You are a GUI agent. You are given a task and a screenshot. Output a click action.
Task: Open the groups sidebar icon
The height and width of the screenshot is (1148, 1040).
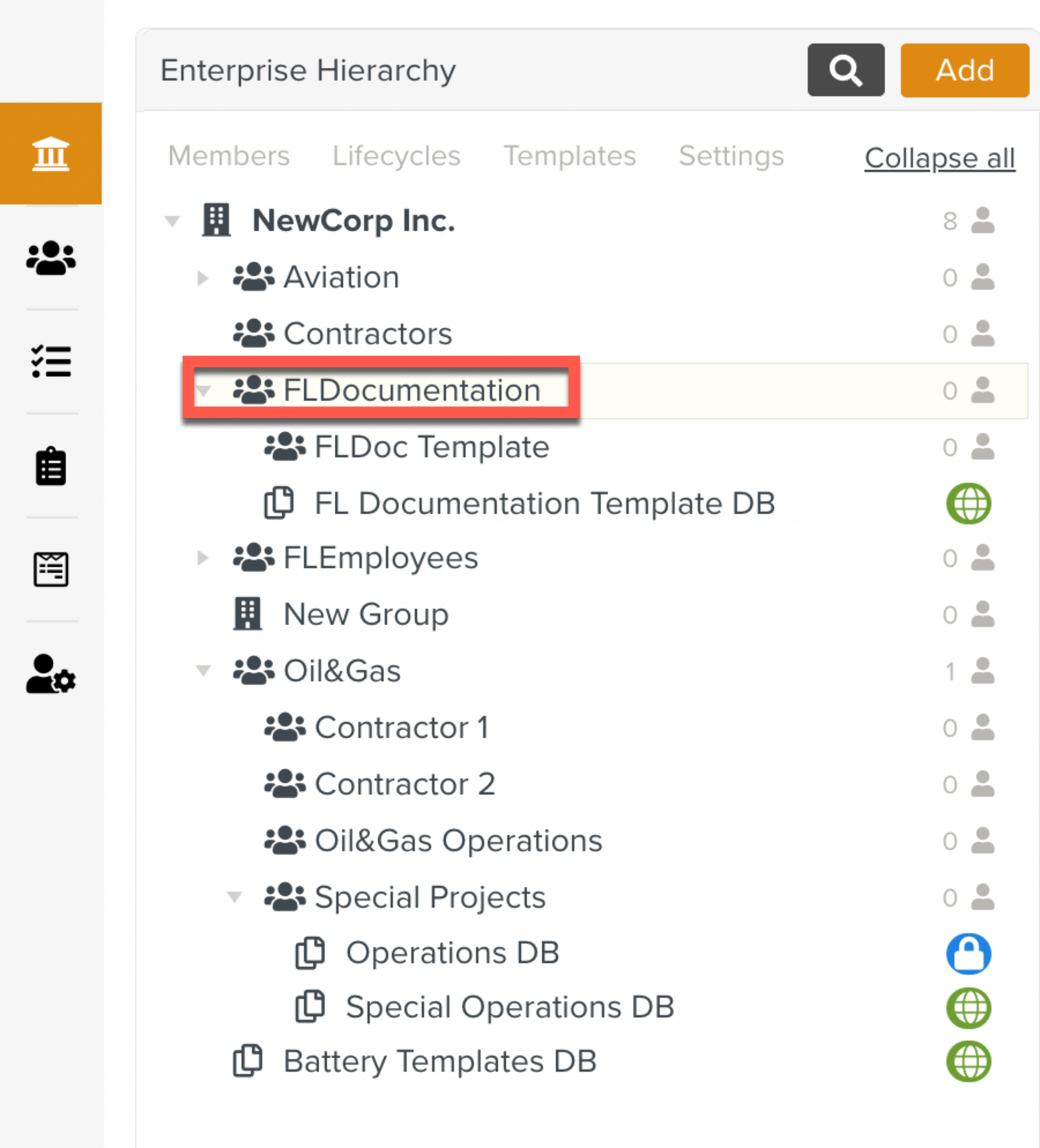(51, 258)
